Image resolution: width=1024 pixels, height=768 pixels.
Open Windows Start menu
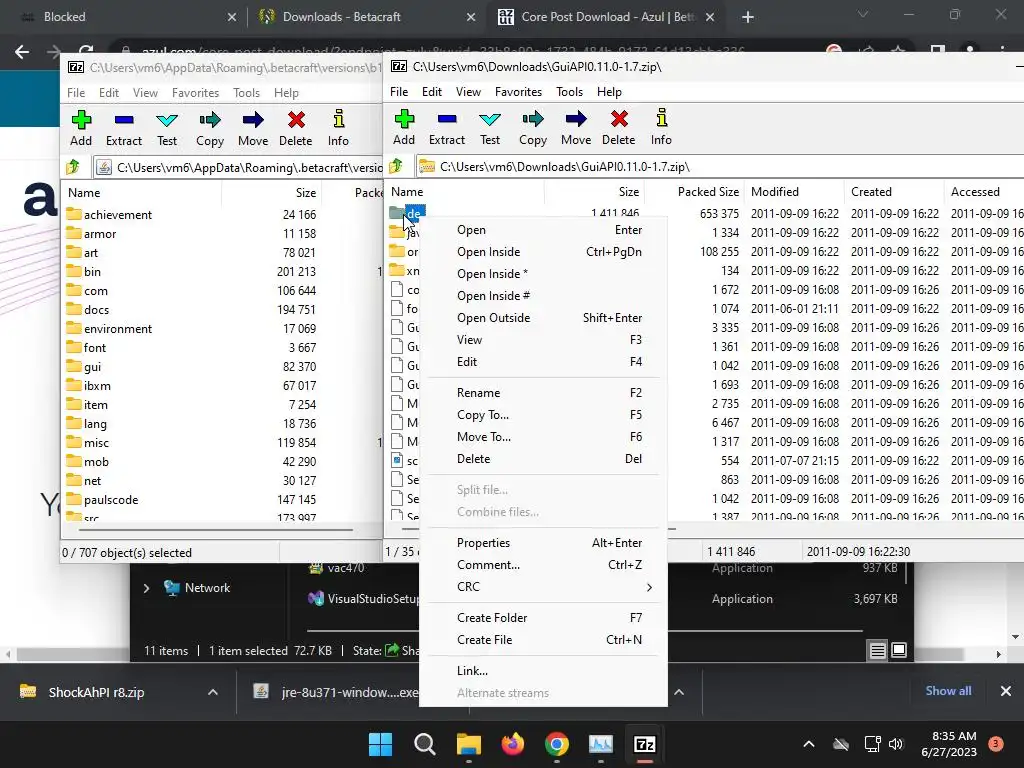tap(380, 744)
